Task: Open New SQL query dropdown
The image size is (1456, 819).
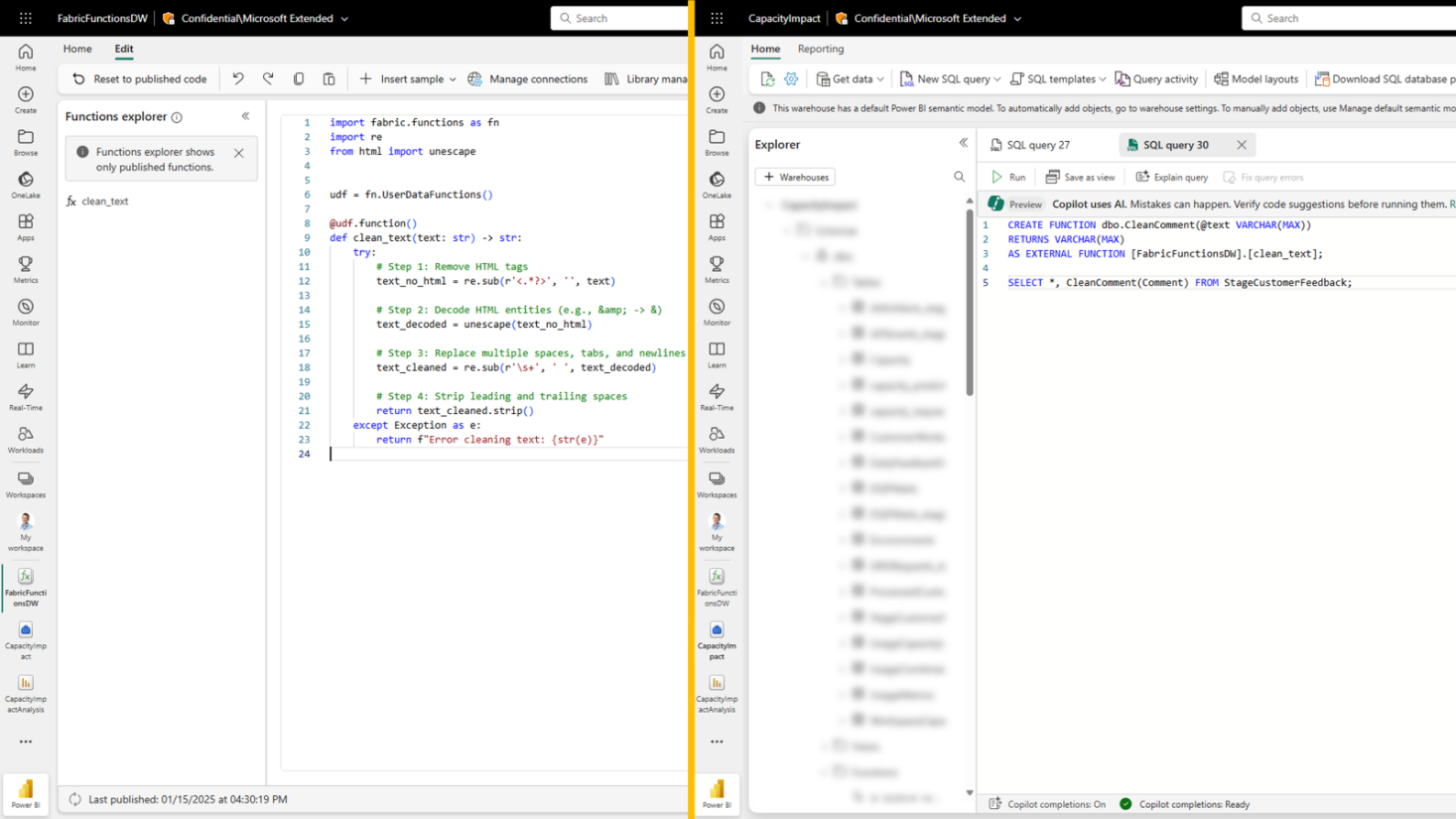Action: pos(950,78)
